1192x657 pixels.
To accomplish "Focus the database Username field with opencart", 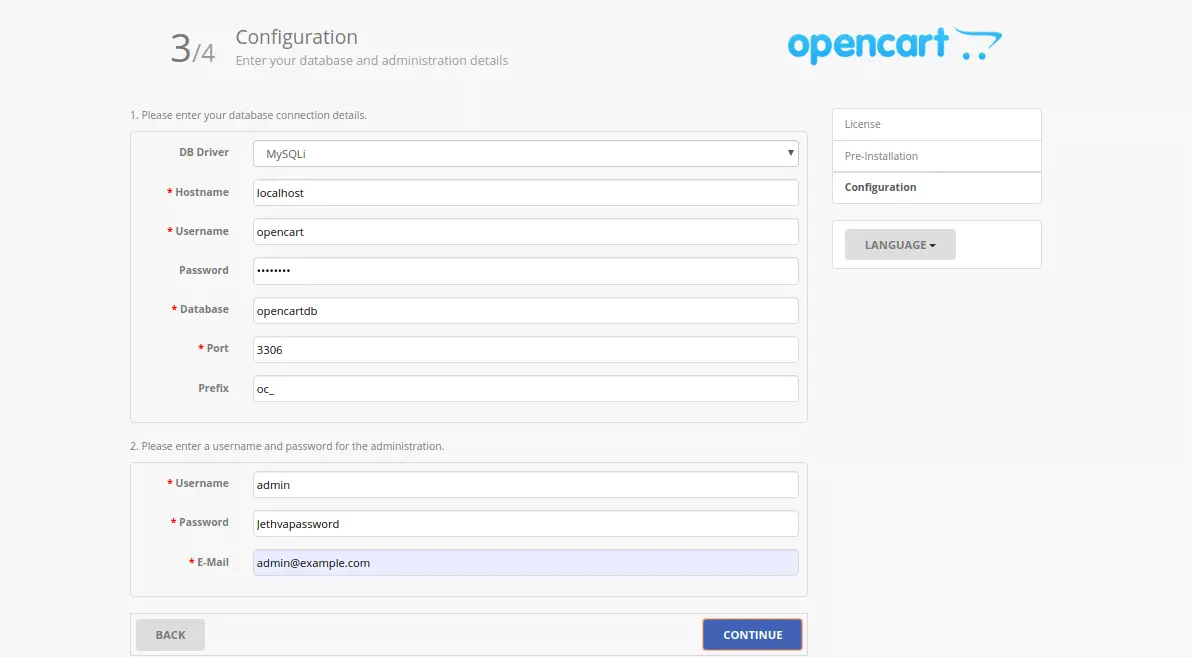I will coord(525,232).
